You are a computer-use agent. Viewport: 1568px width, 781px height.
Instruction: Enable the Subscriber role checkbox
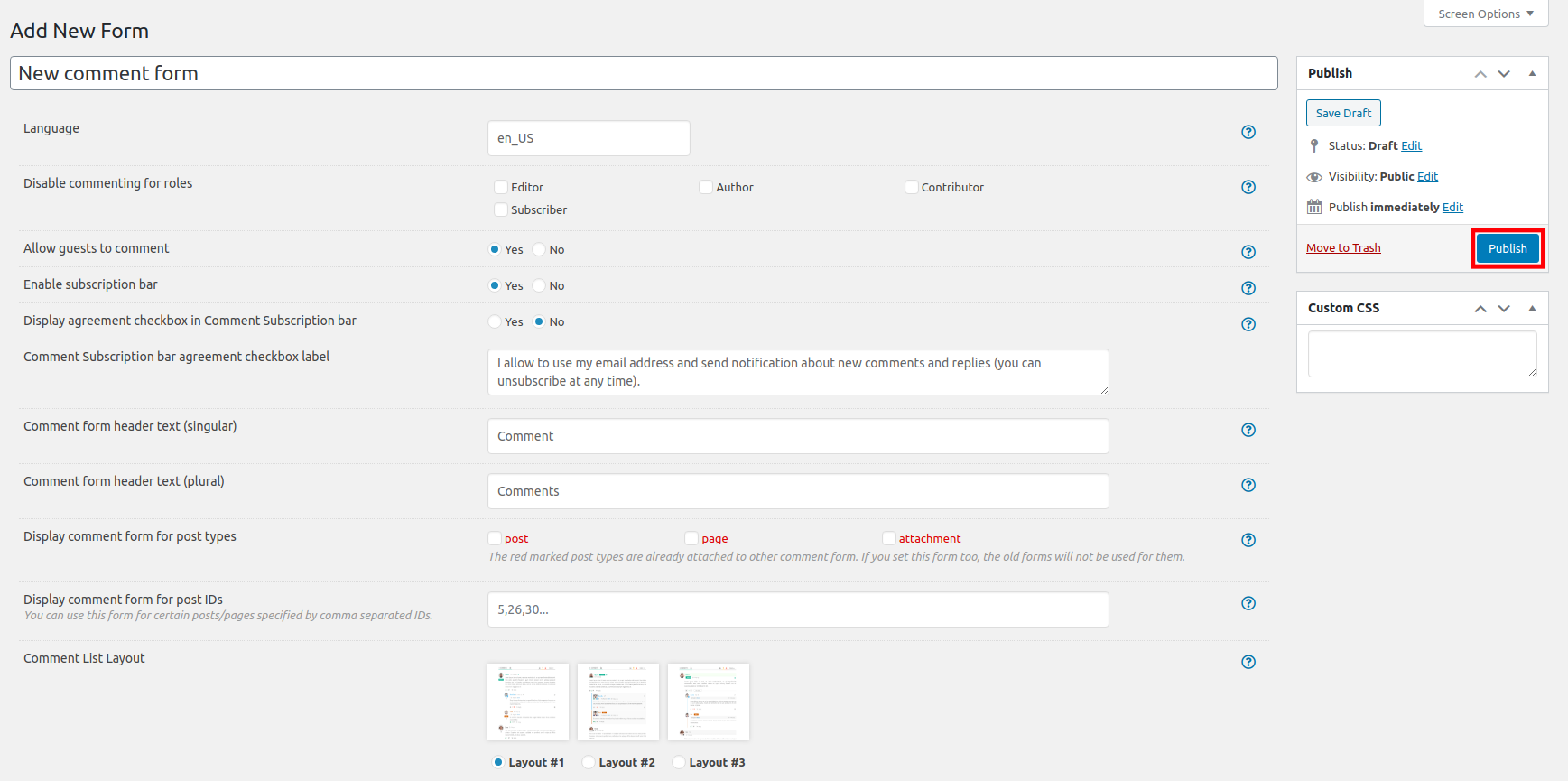click(x=501, y=209)
